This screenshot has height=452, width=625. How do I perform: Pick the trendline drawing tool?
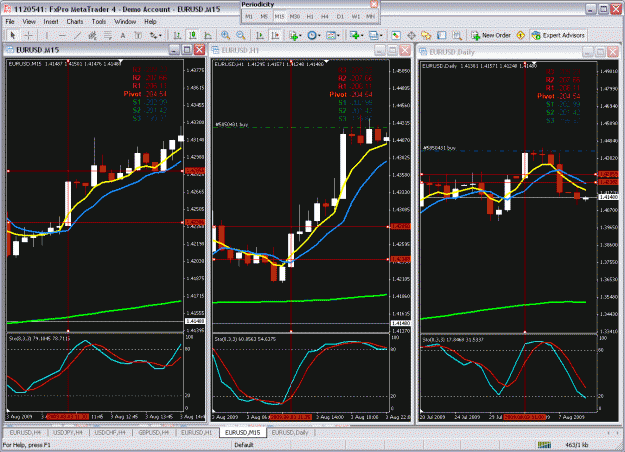pos(77,35)
